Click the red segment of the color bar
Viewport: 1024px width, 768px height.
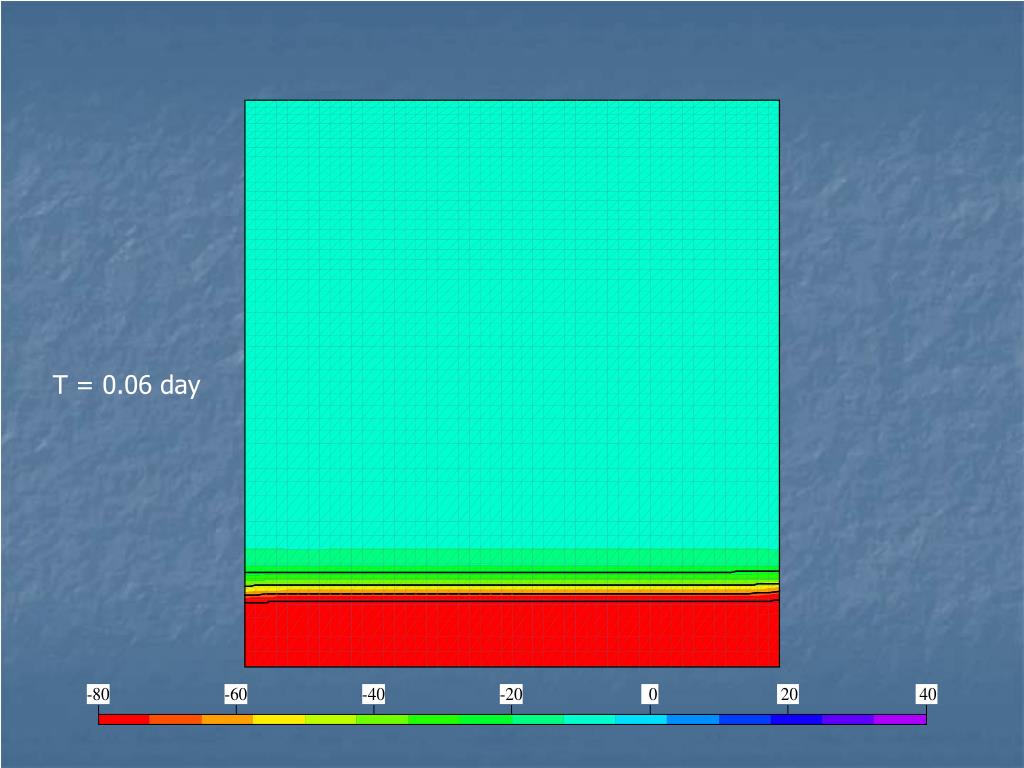123,719
